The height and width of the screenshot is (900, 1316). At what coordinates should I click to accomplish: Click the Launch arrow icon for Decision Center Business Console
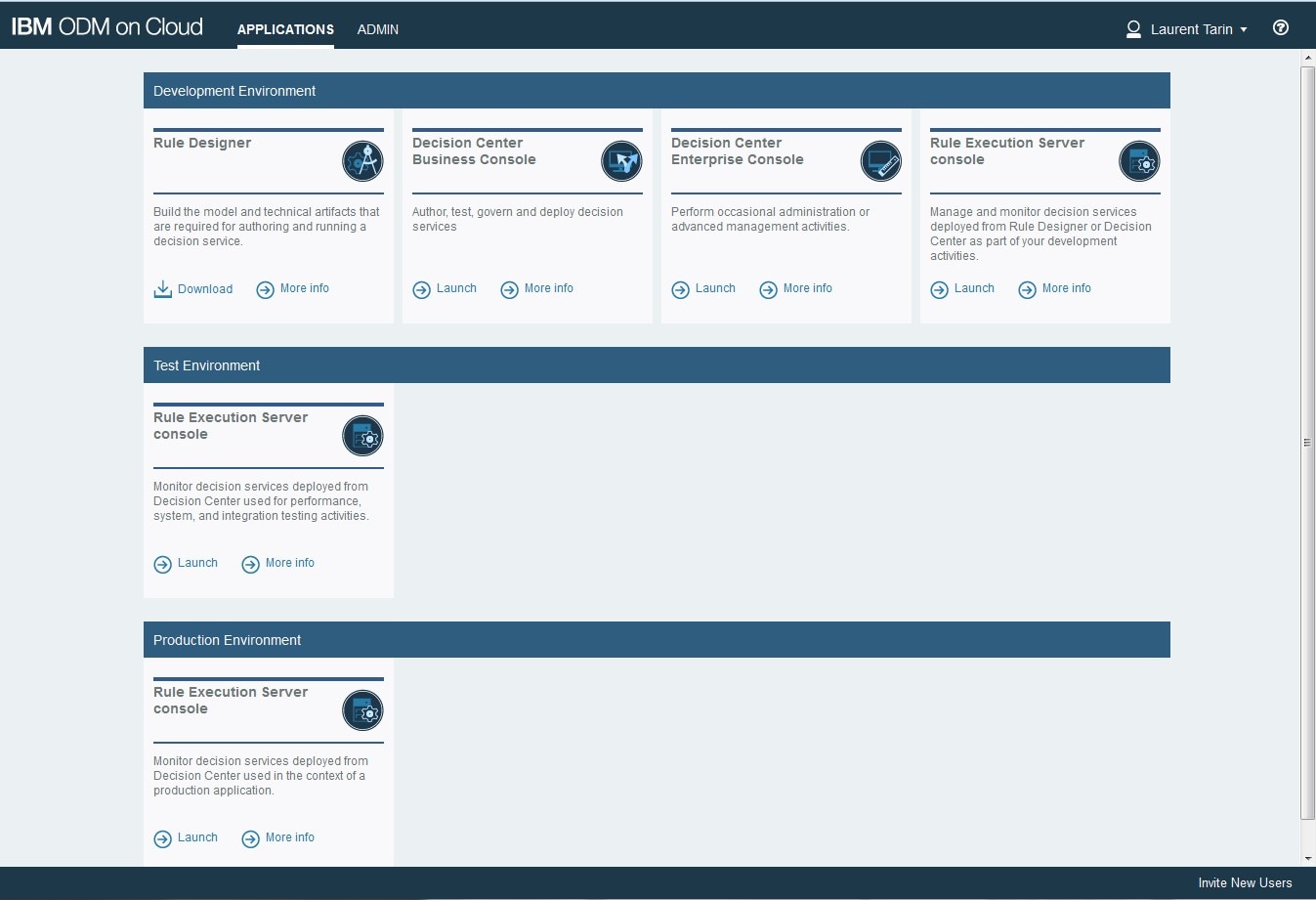(422, 289)
